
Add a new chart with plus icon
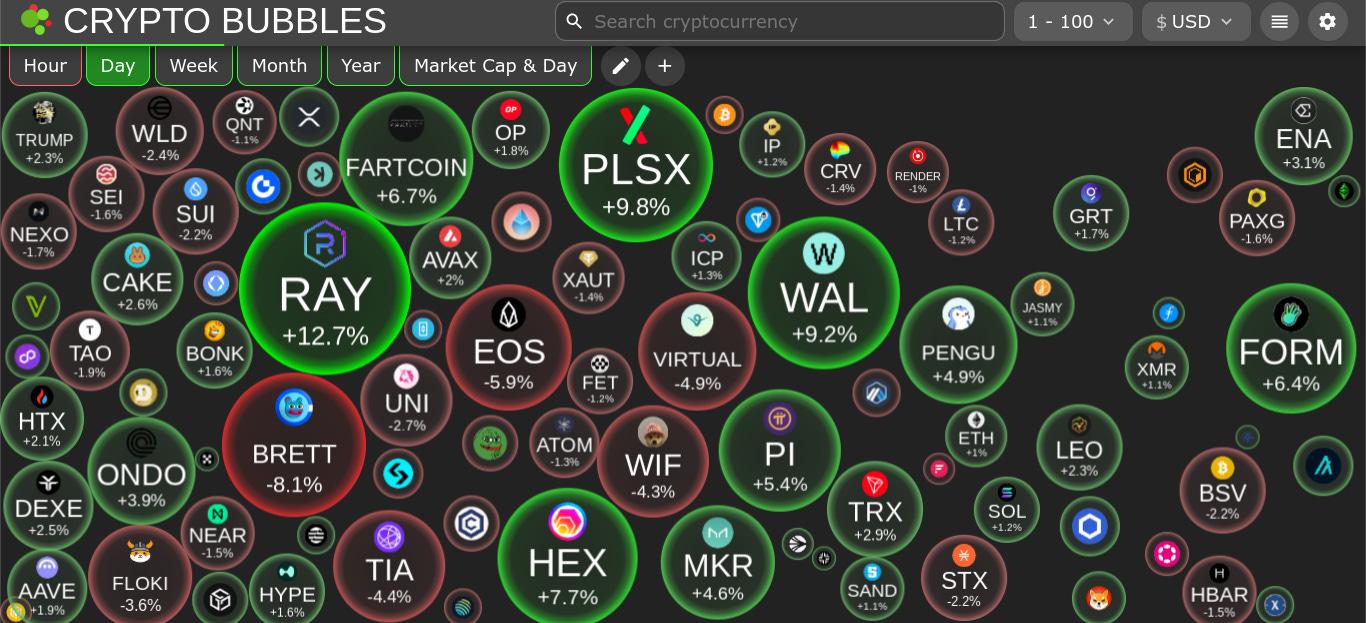[x=665, y=66]
